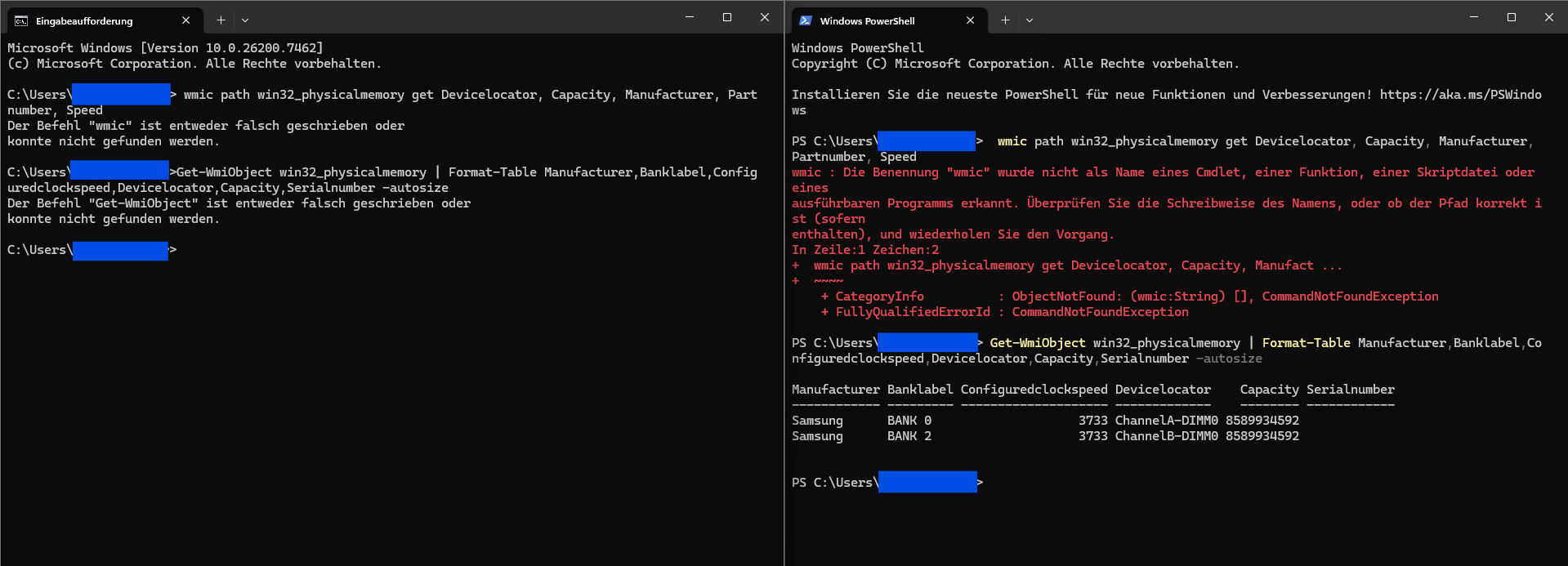The height and width of the screenshot is (566, 1568).
Task: Click the ChannelA-DIMM0 entry in the output
Action: tap(1166, 421)
